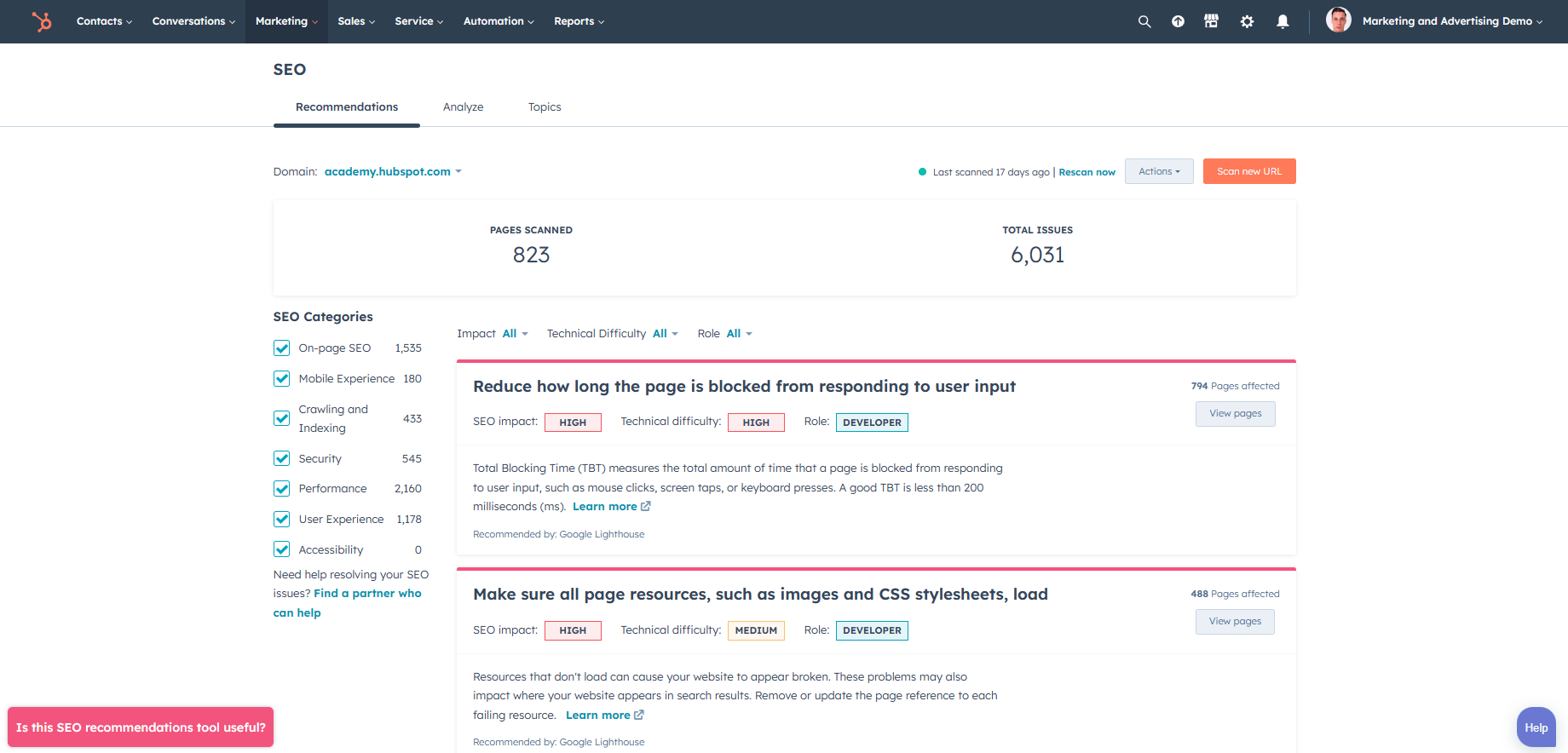
Task: Open the notifications bell icon
Action: tap(1283, 21)
